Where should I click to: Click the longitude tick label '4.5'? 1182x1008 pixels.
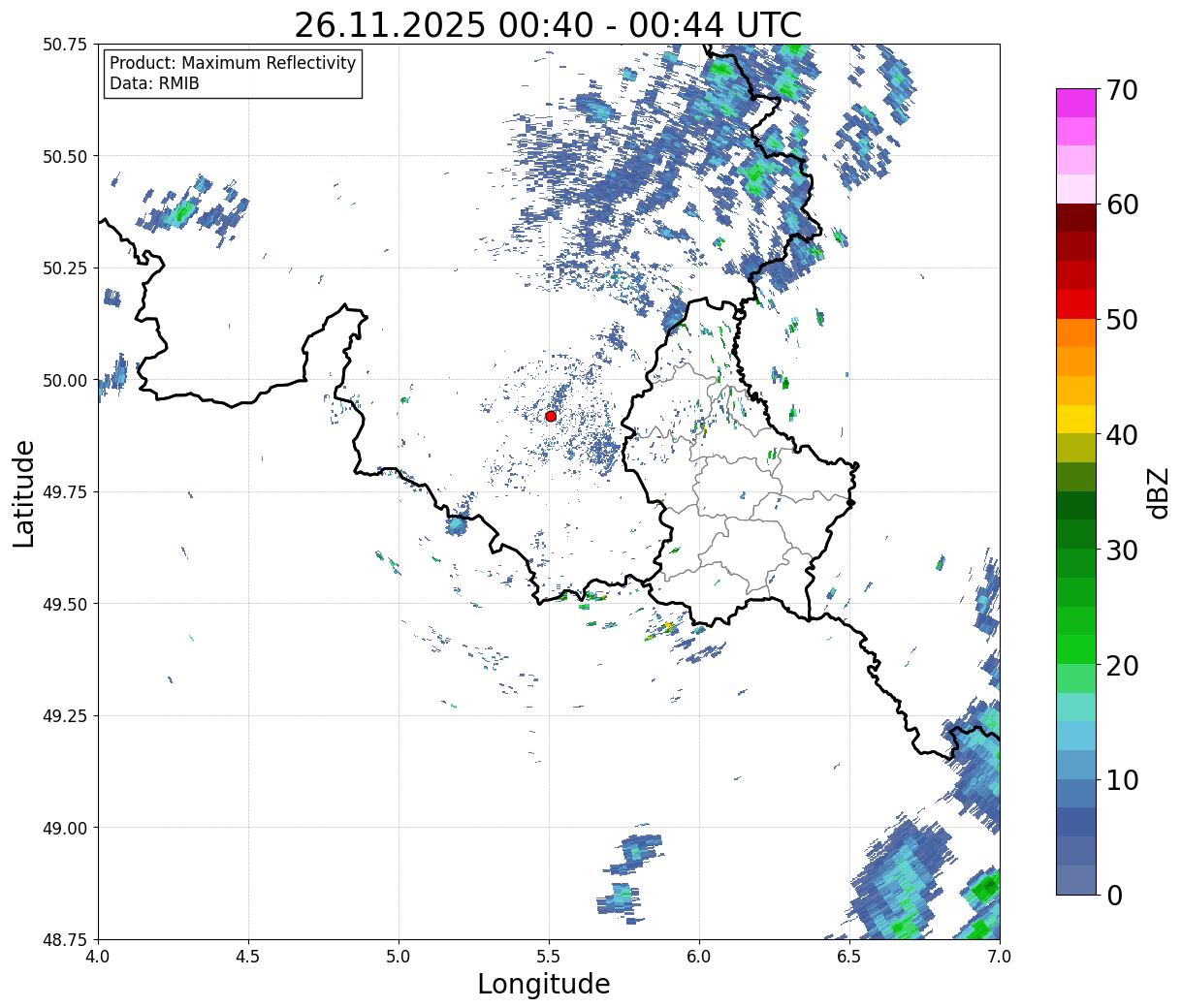click(248, 956)
